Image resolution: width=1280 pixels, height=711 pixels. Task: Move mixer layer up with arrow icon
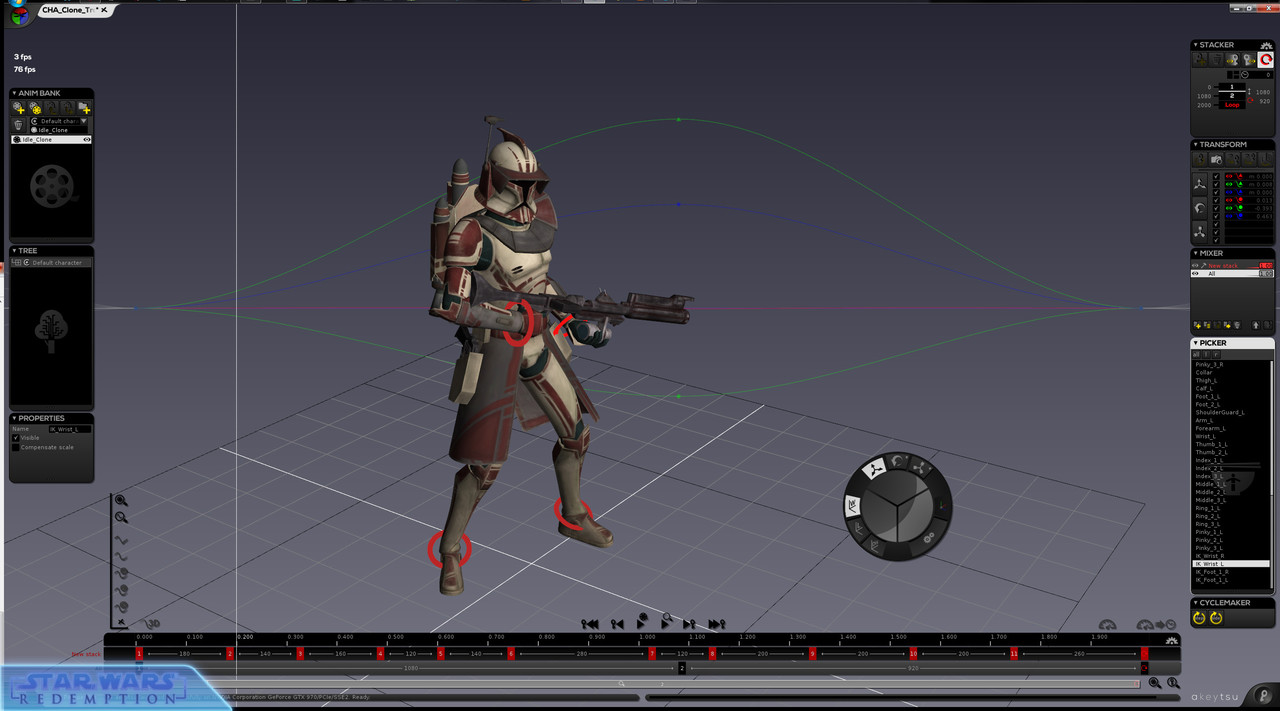click(x=1255, y=325)
